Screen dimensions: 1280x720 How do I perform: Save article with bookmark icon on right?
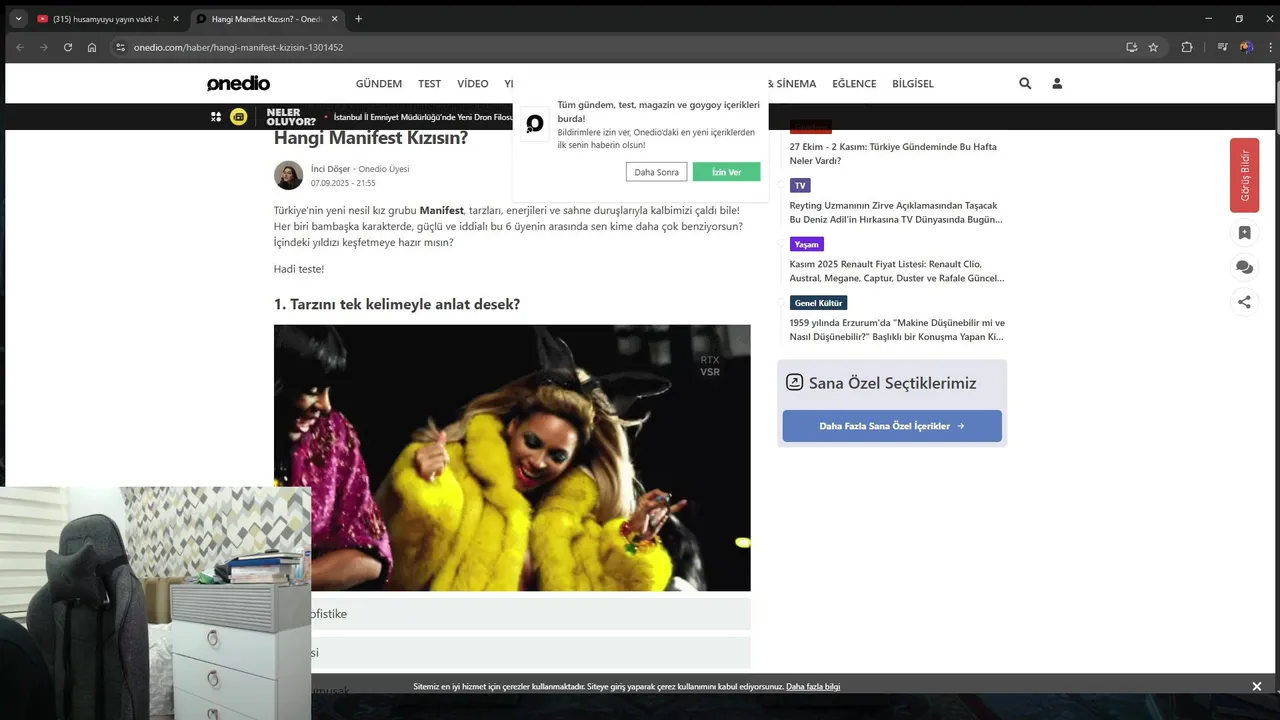click(x=1244, y=233)
